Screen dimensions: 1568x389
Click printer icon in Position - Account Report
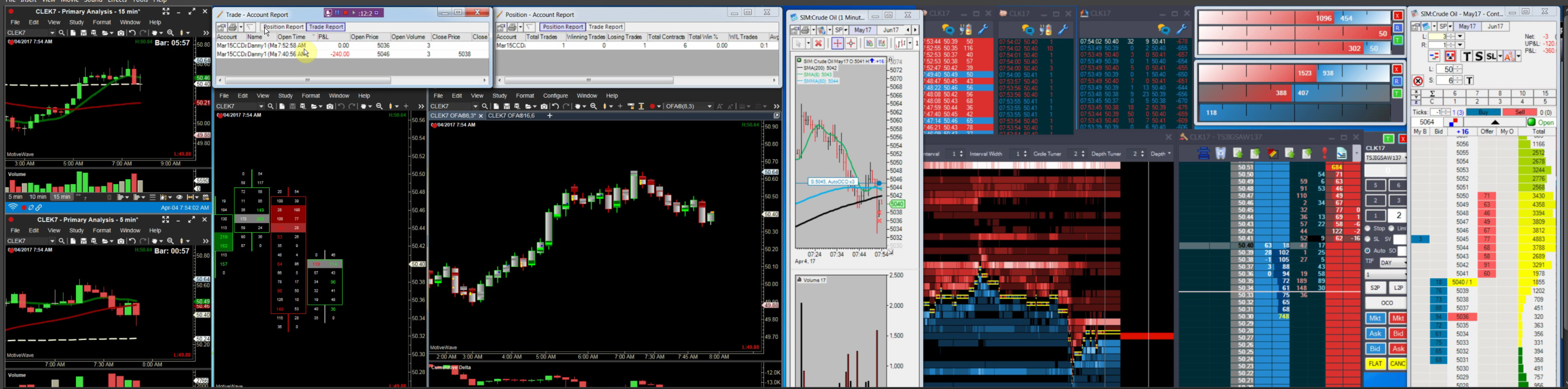point(513,27)
